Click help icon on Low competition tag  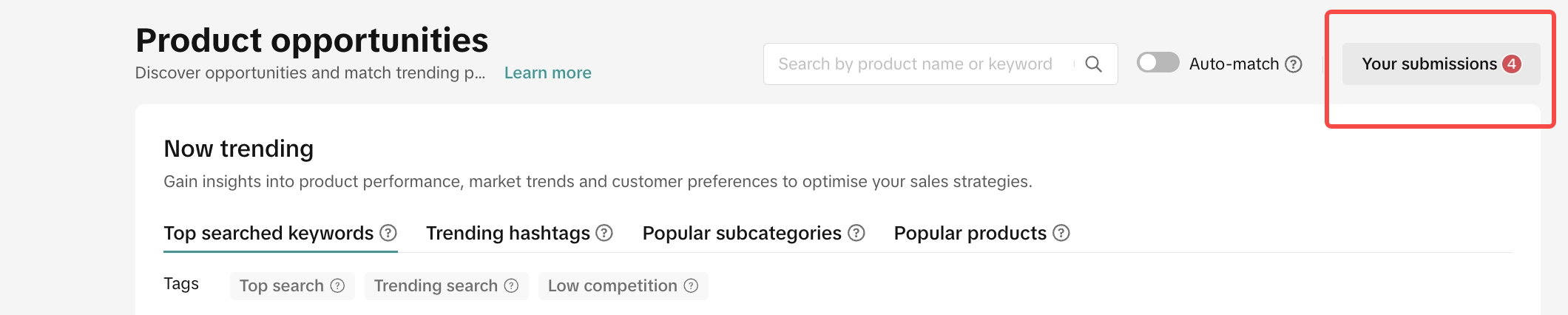tap(691, 286)
